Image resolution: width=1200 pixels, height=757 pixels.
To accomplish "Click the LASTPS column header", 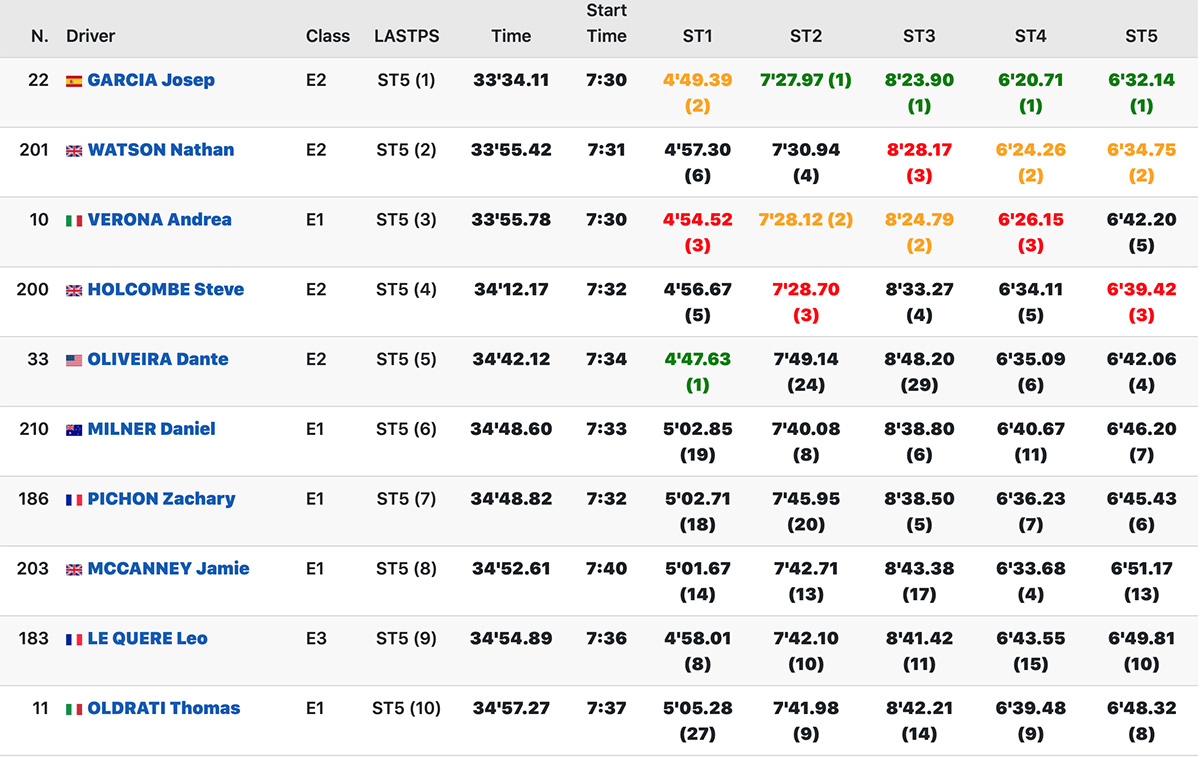I will click(x=407, y=36).
